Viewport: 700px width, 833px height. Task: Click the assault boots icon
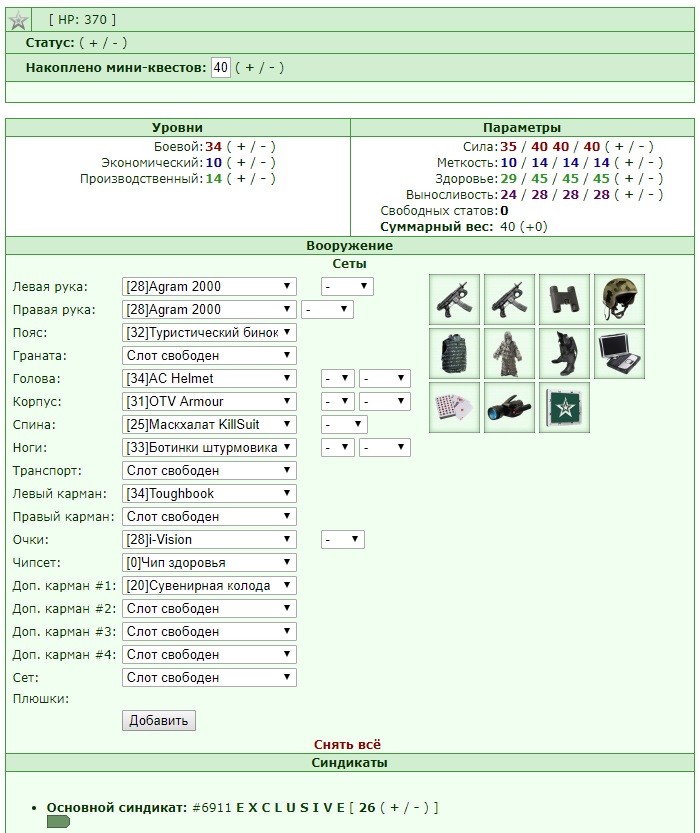564,353
